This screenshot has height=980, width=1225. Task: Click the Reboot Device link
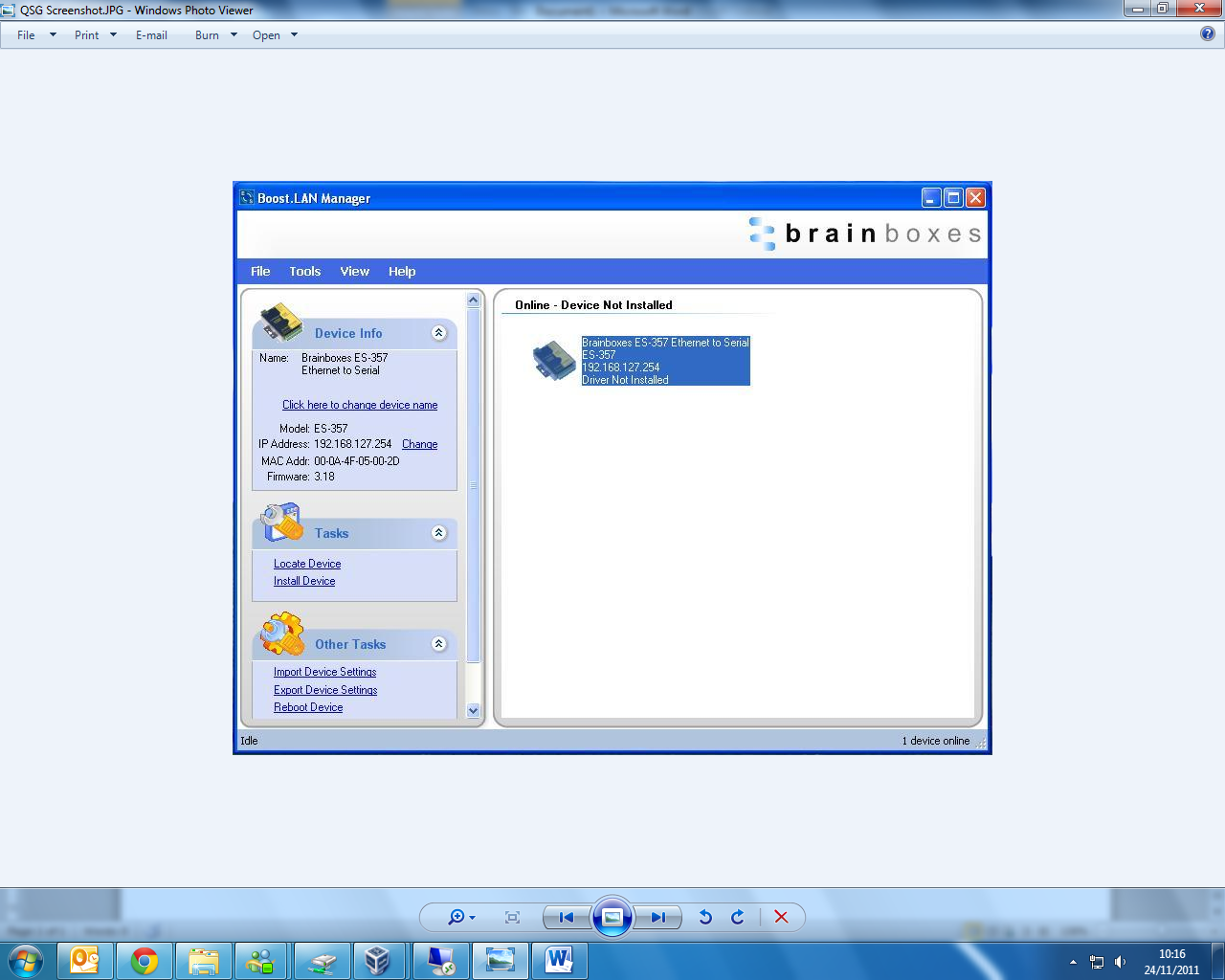[307, 707]
